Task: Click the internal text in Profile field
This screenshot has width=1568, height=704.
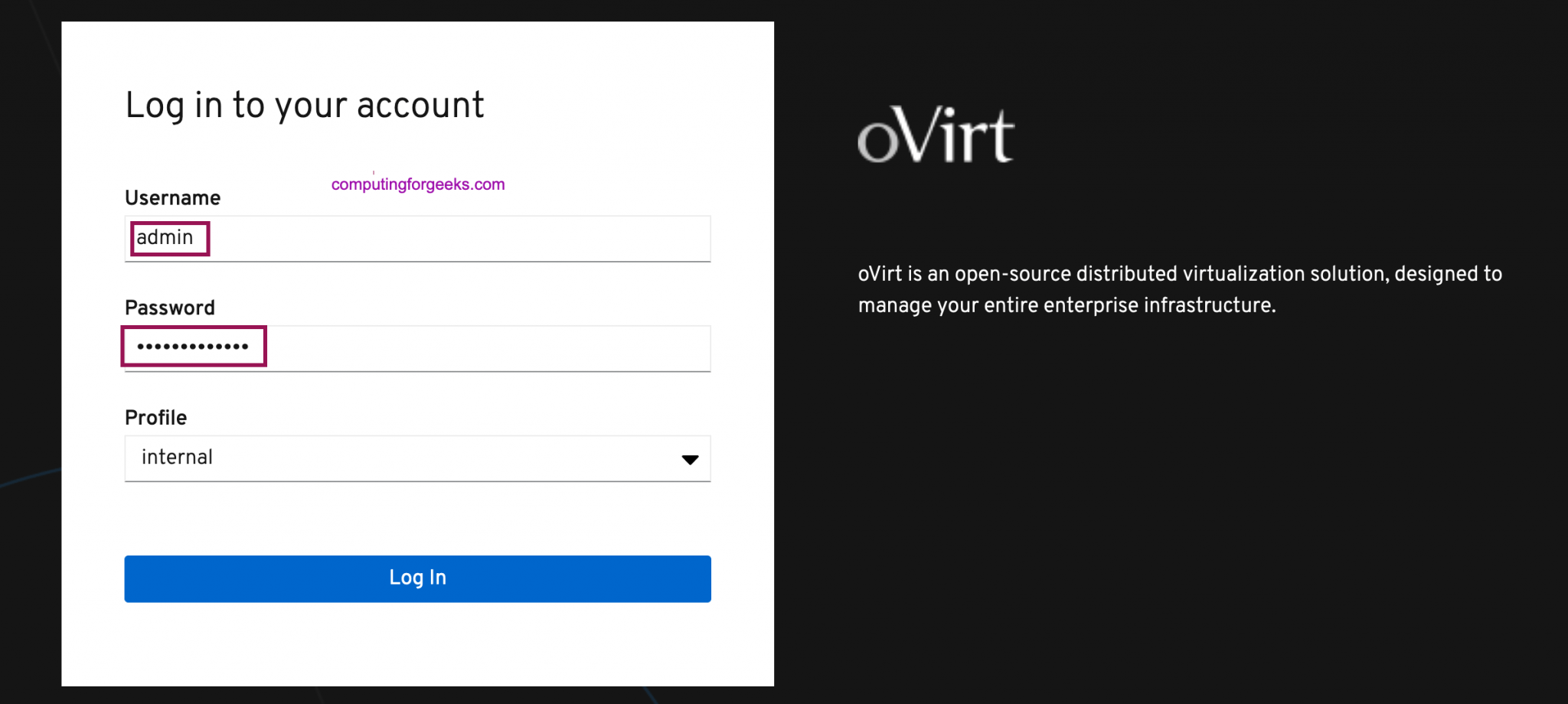Action: (176, 458)
